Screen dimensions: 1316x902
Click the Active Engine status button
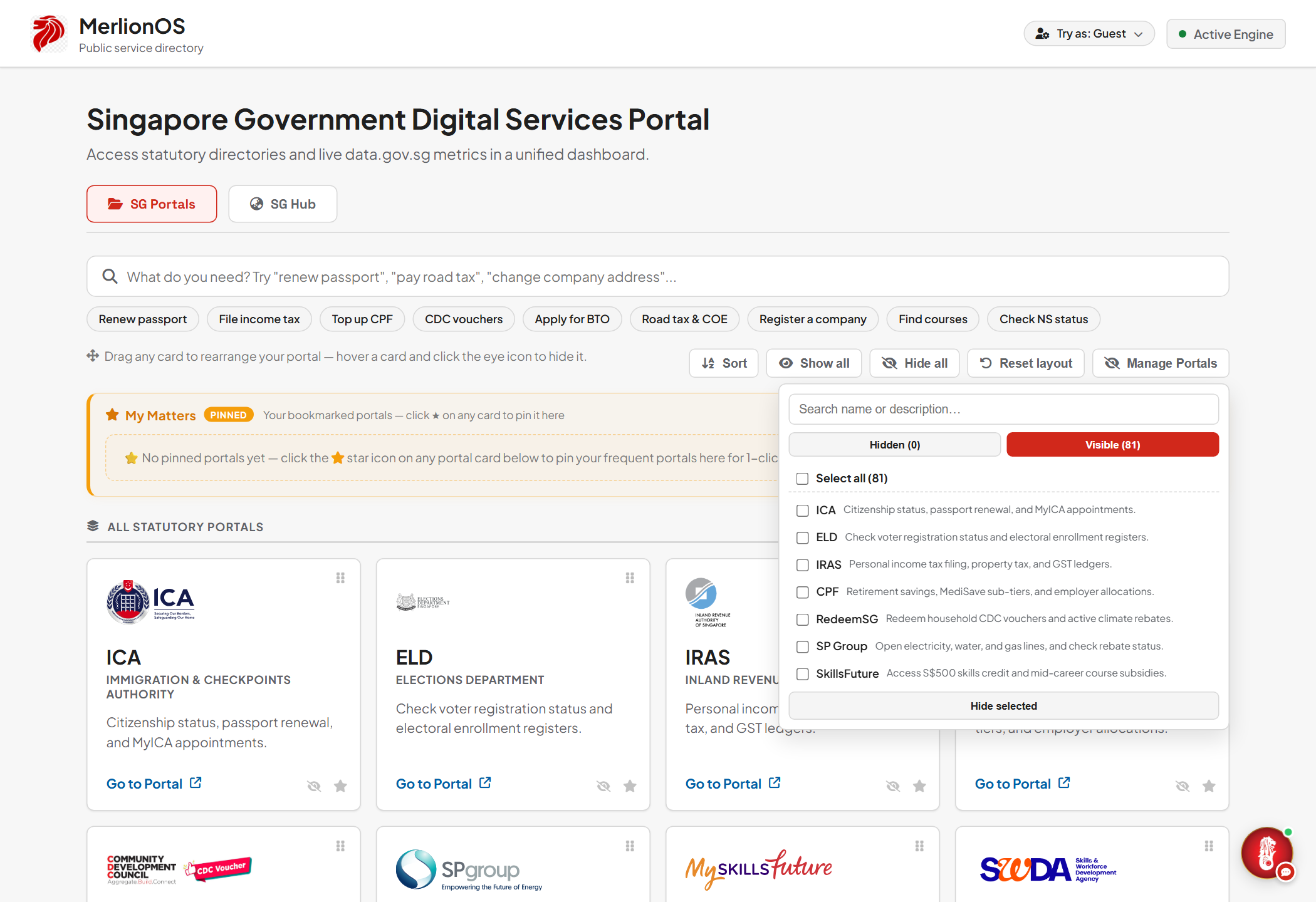(1226, 34)
